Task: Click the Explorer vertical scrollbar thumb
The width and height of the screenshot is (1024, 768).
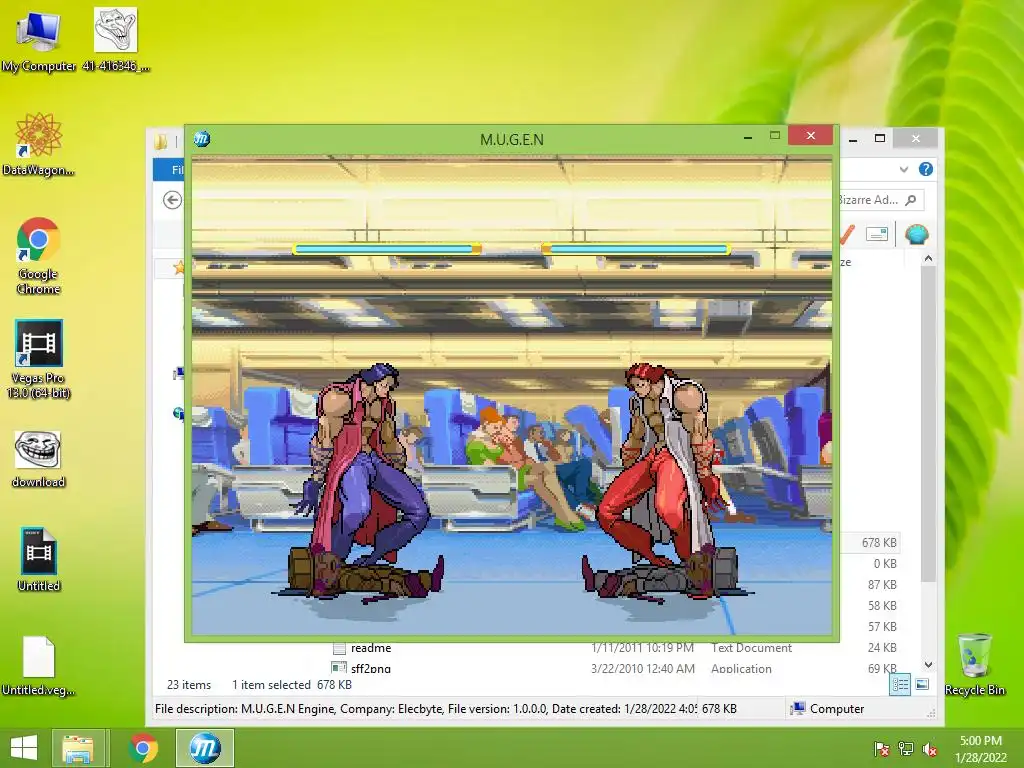Action: click(x=928, y=423)
